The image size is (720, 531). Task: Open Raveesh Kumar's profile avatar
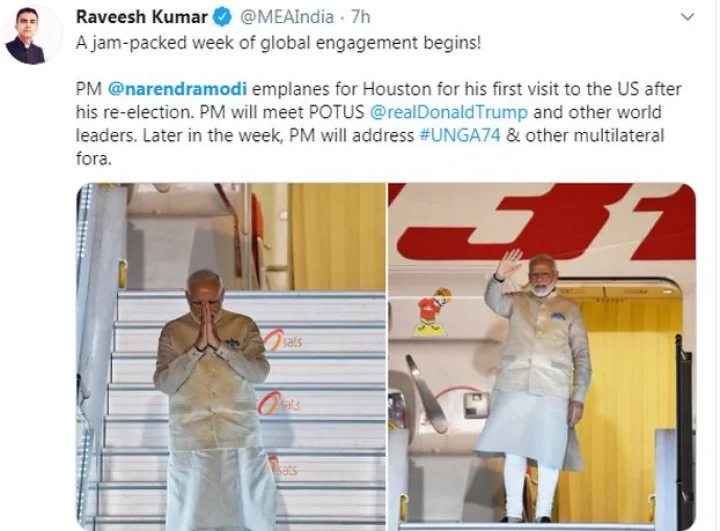pos(32,35)
